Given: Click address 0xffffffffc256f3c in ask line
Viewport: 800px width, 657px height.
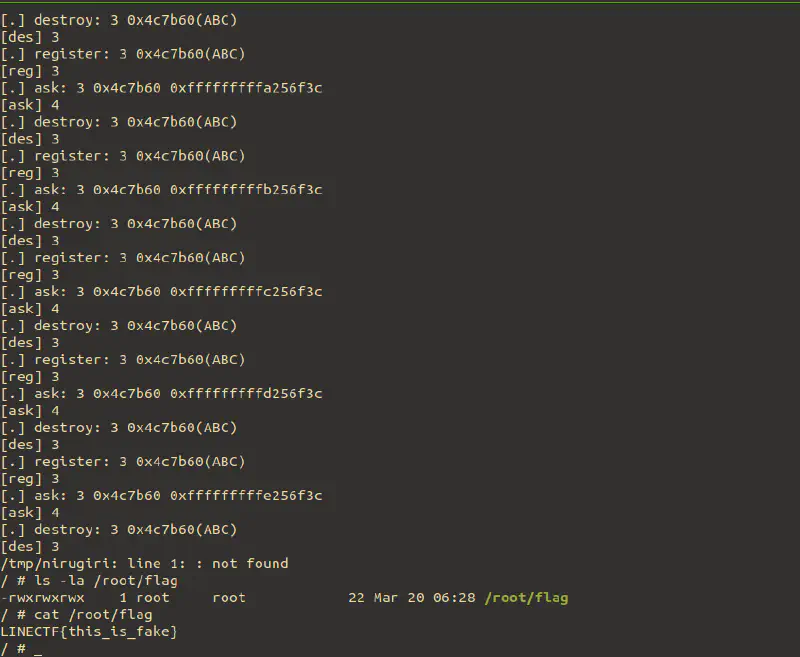Looking at the screenshot, I should 246,292.
